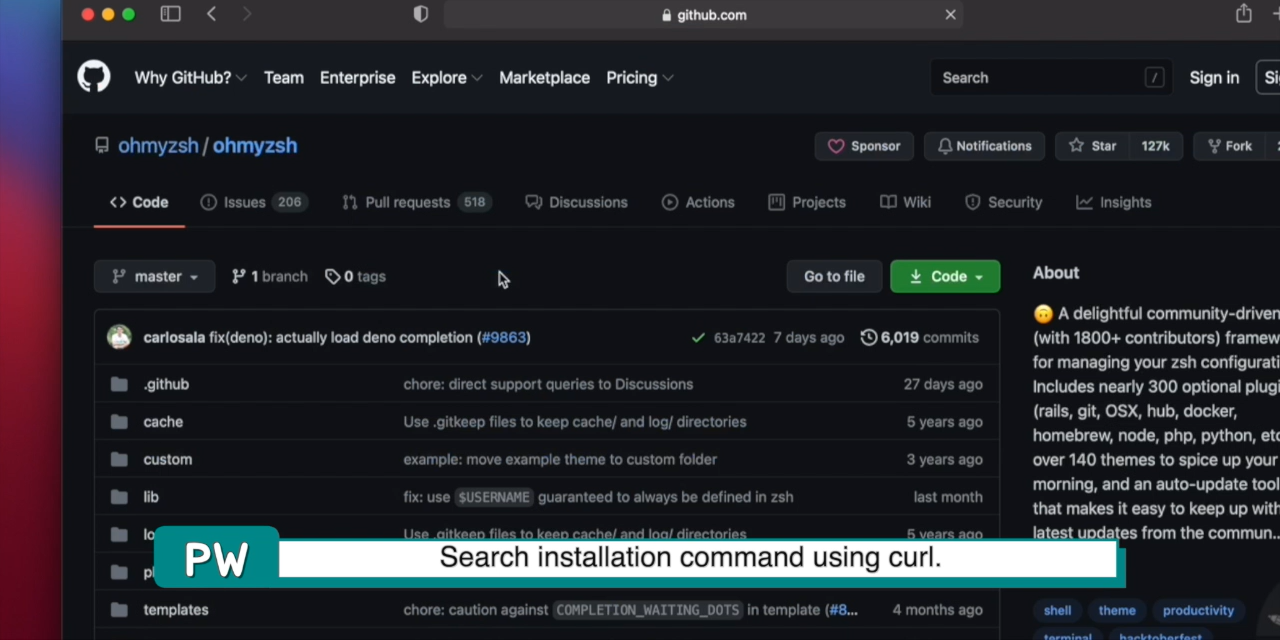Open the Marketplace menu item

(544, 77)
